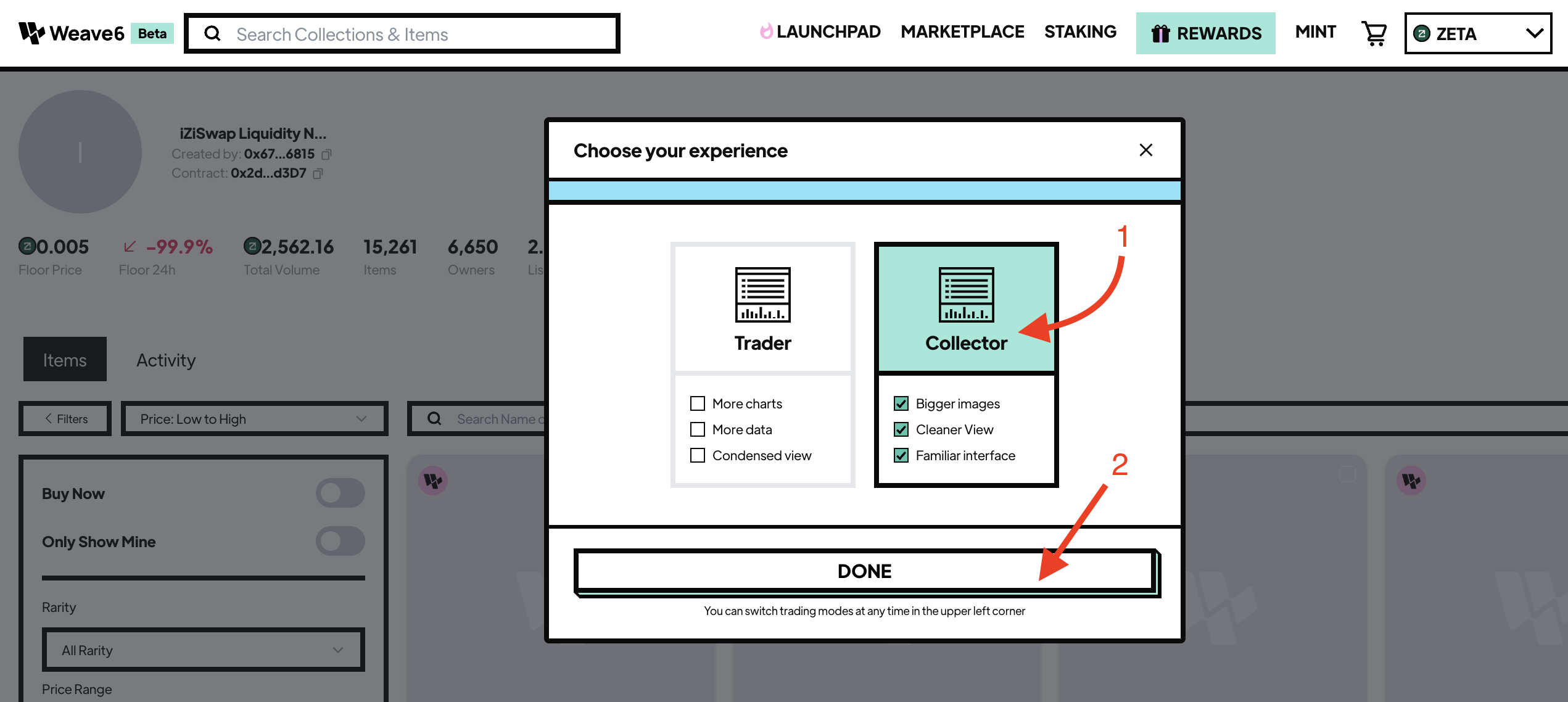
Task: Switch to the Items tab
Action: [x=64, y=358]
